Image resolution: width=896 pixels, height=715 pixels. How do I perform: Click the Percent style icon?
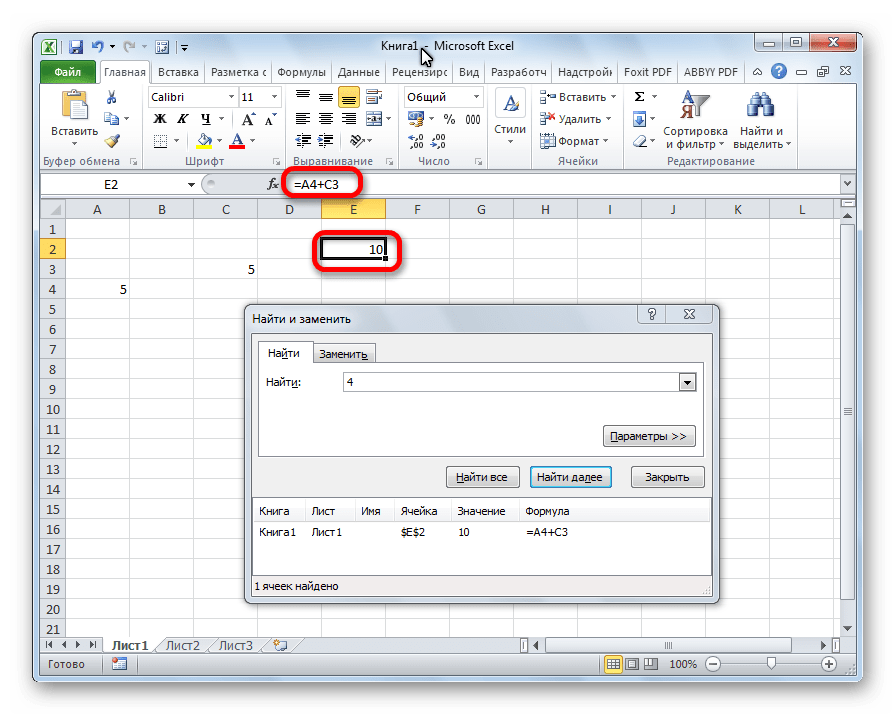tap(450, 119)
